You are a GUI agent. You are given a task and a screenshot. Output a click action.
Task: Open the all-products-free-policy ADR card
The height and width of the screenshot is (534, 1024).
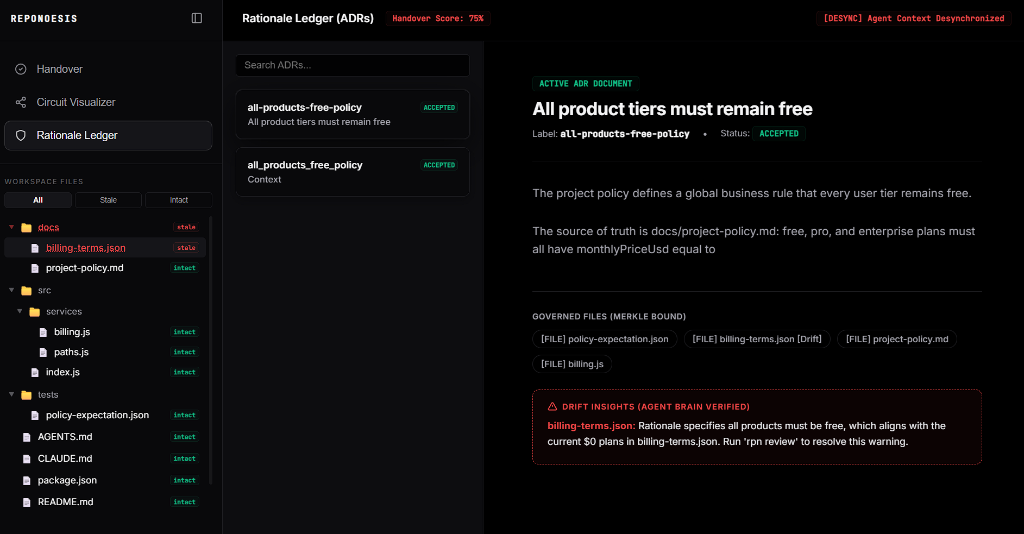pyautogui.click(x=353, y=114)
